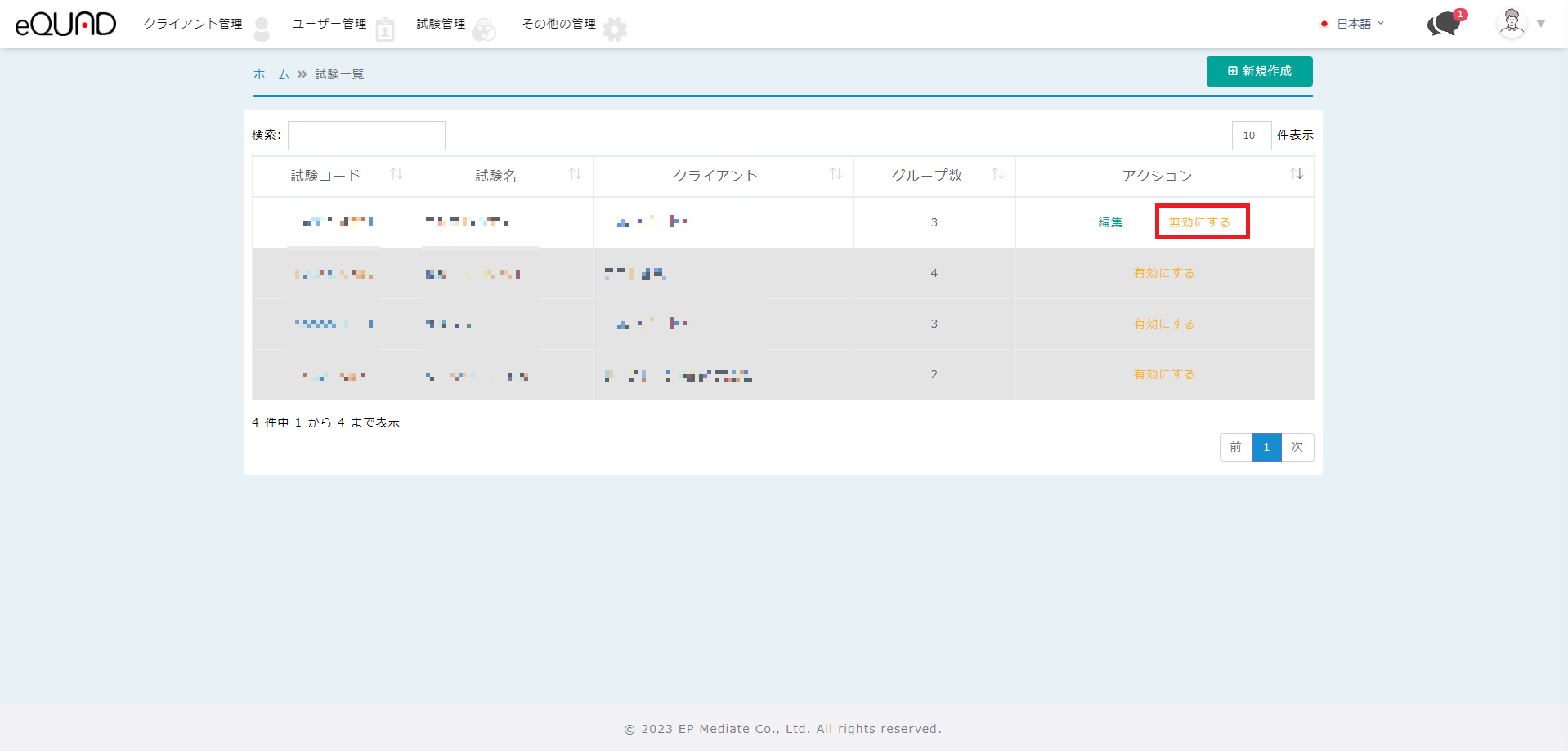Click the eQUAD logo

pos(65,24)
